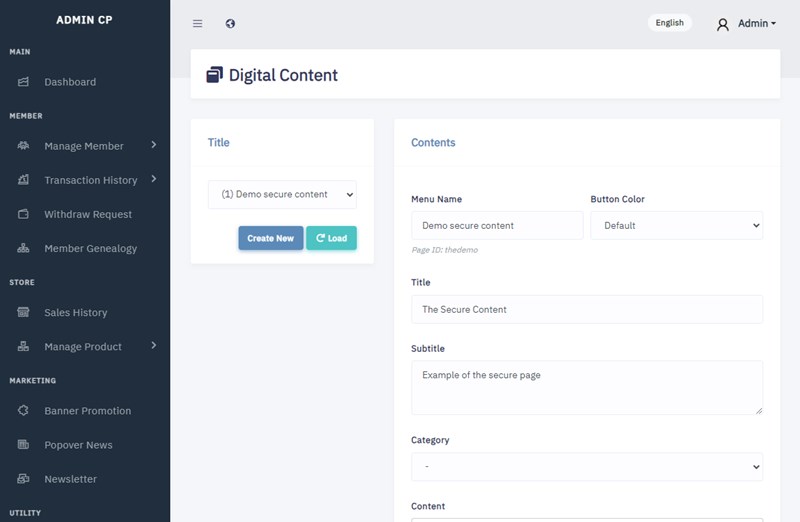800x522 pixels.
Task: Open the Category dropdown
Action: click(x=587, y=467)
